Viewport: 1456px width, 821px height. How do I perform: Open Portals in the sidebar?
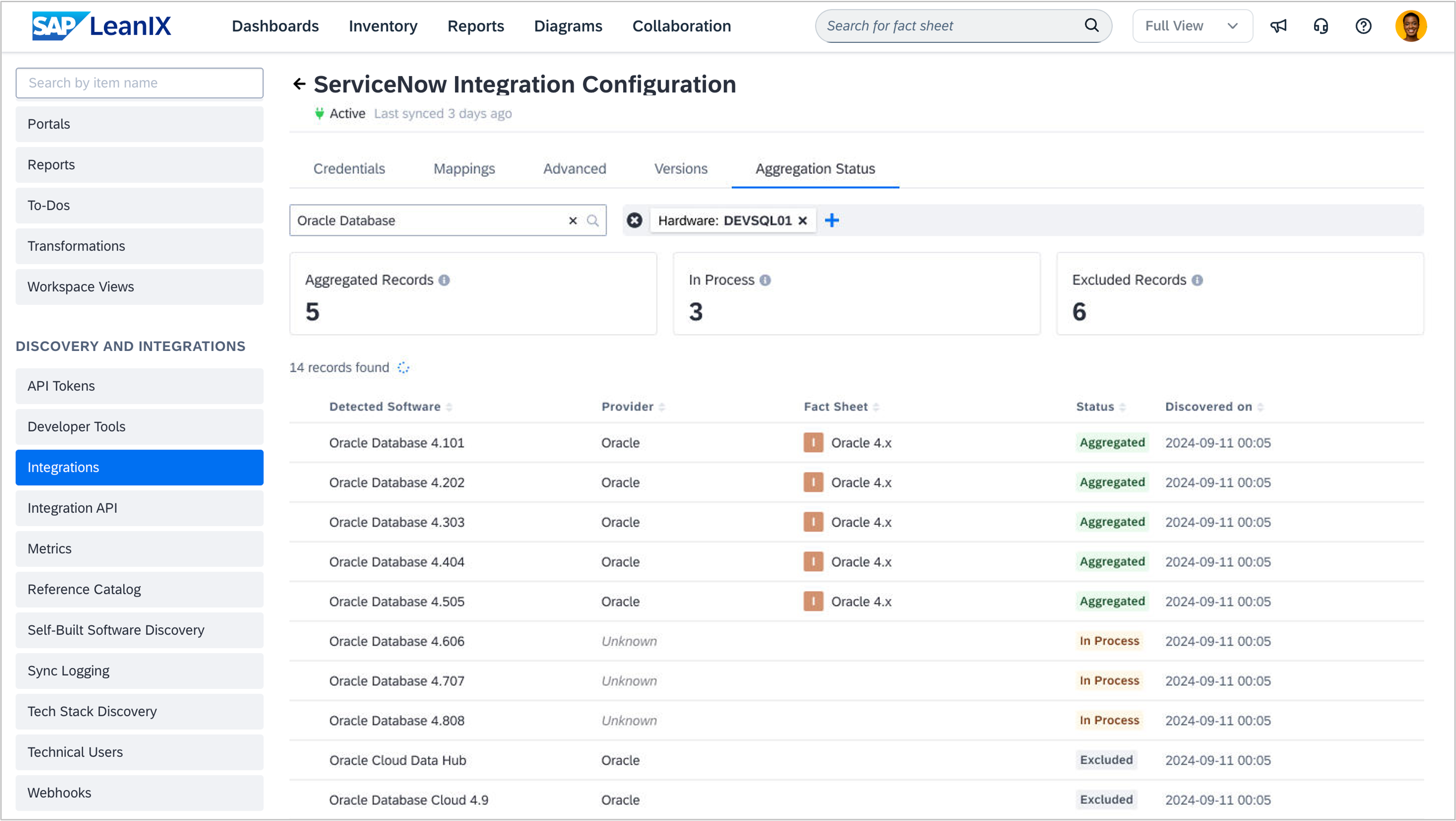pos(139,124)
